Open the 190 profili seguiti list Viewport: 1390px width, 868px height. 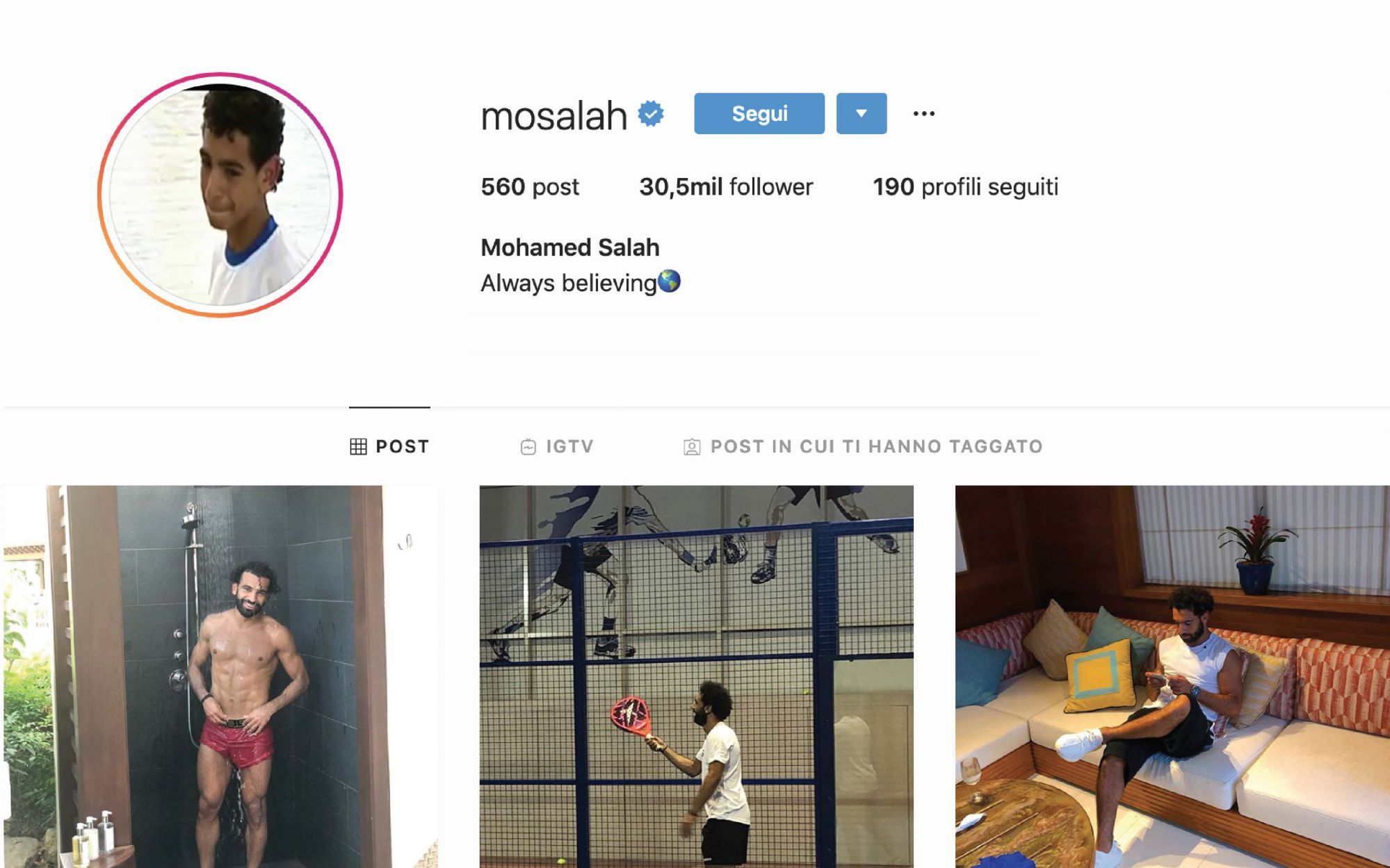coord(966,187)
